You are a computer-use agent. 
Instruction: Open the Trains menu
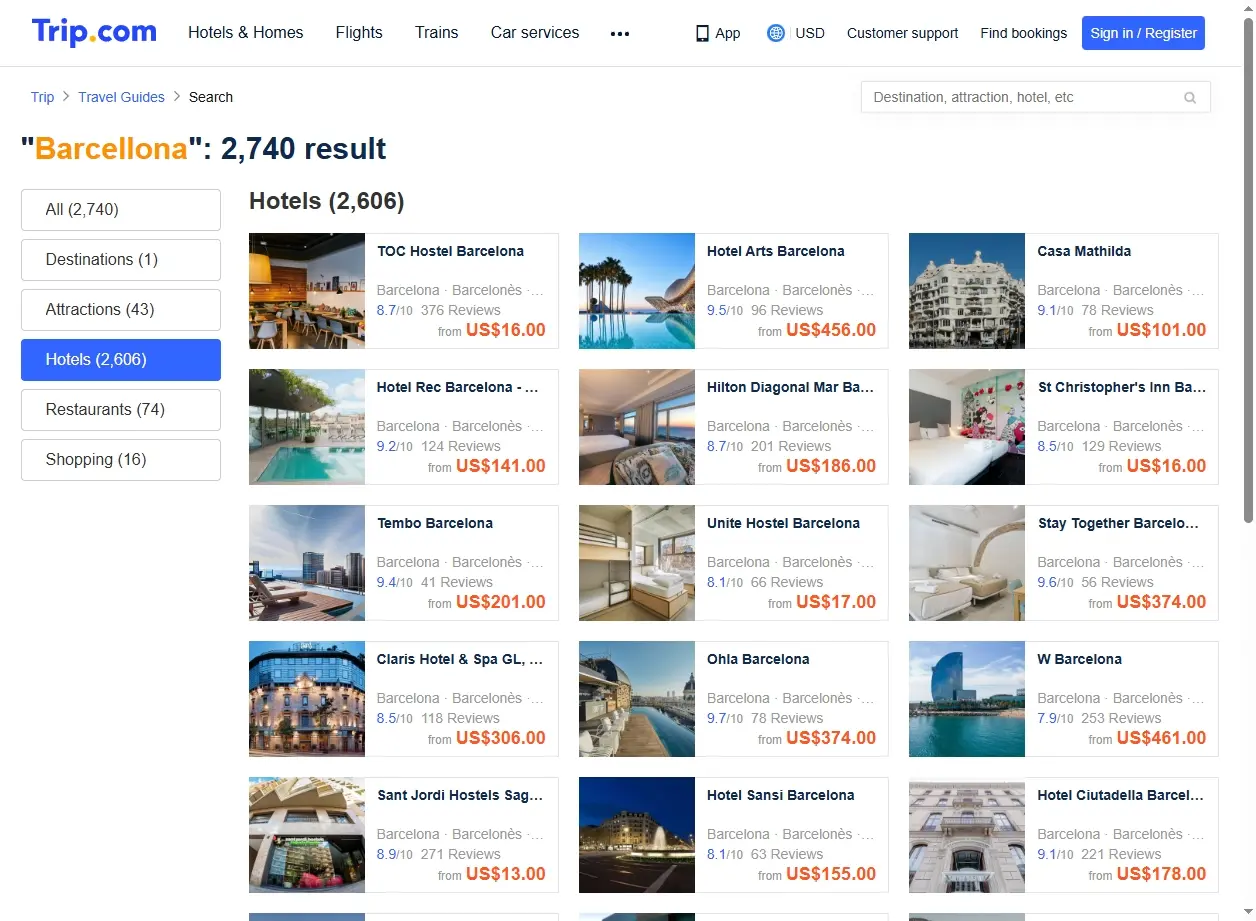(437, 33)
